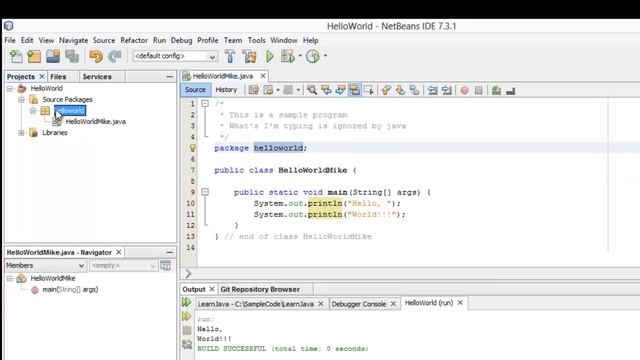Click Find Next Occurrence icon
640x360 pixels.
coord(340,90)
